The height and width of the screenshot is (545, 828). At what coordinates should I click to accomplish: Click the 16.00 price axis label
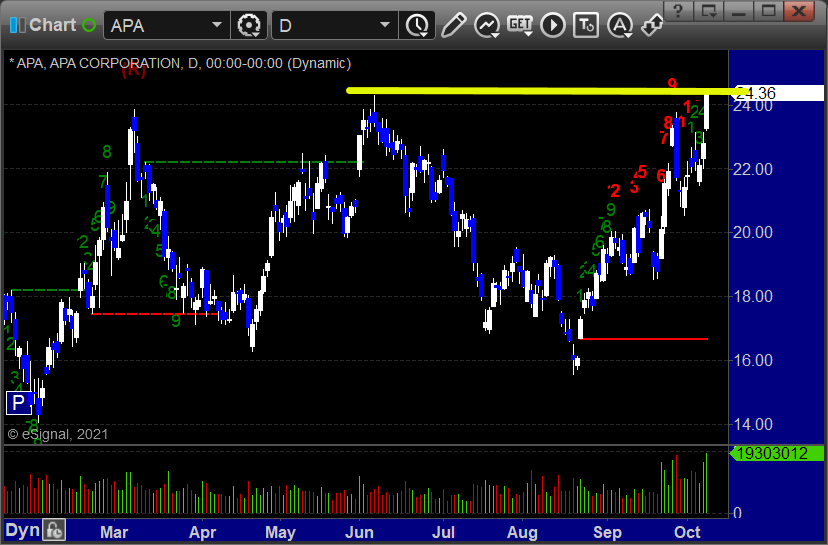point(752,360)
